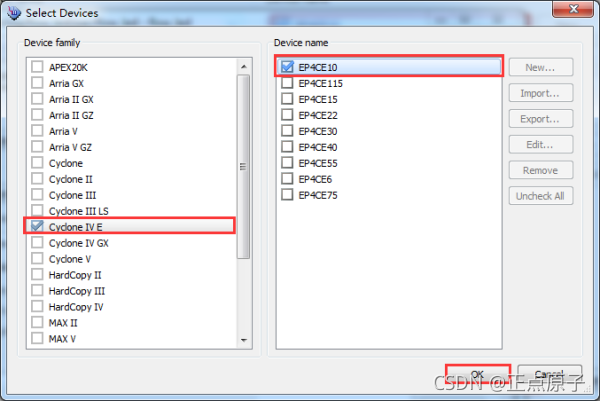
Task: Select the EP4CE75 device name text
Action: coord(318,195)
